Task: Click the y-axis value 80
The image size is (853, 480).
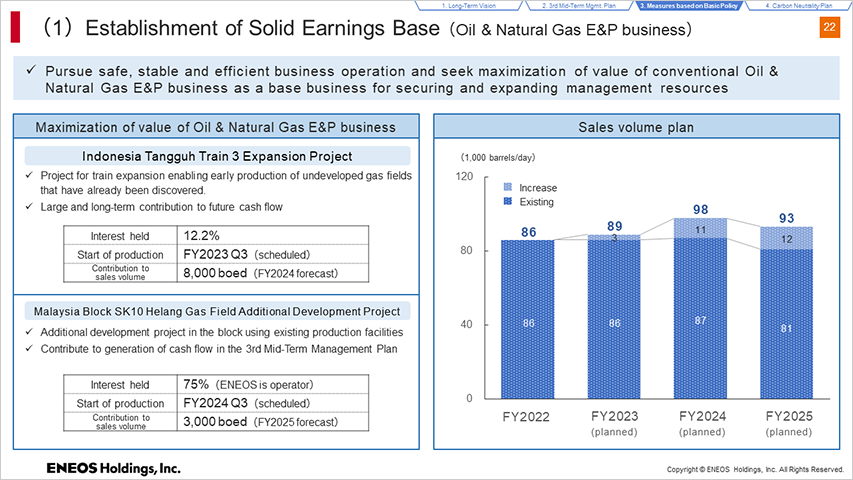Action: [466, 250]
